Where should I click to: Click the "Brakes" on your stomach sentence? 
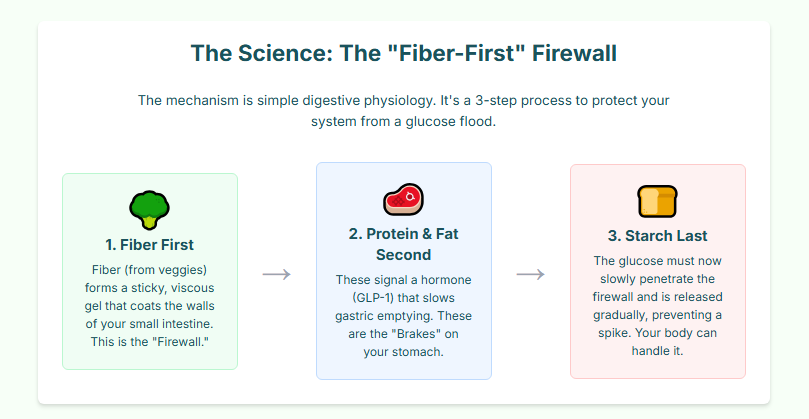[x=404, y=342]
